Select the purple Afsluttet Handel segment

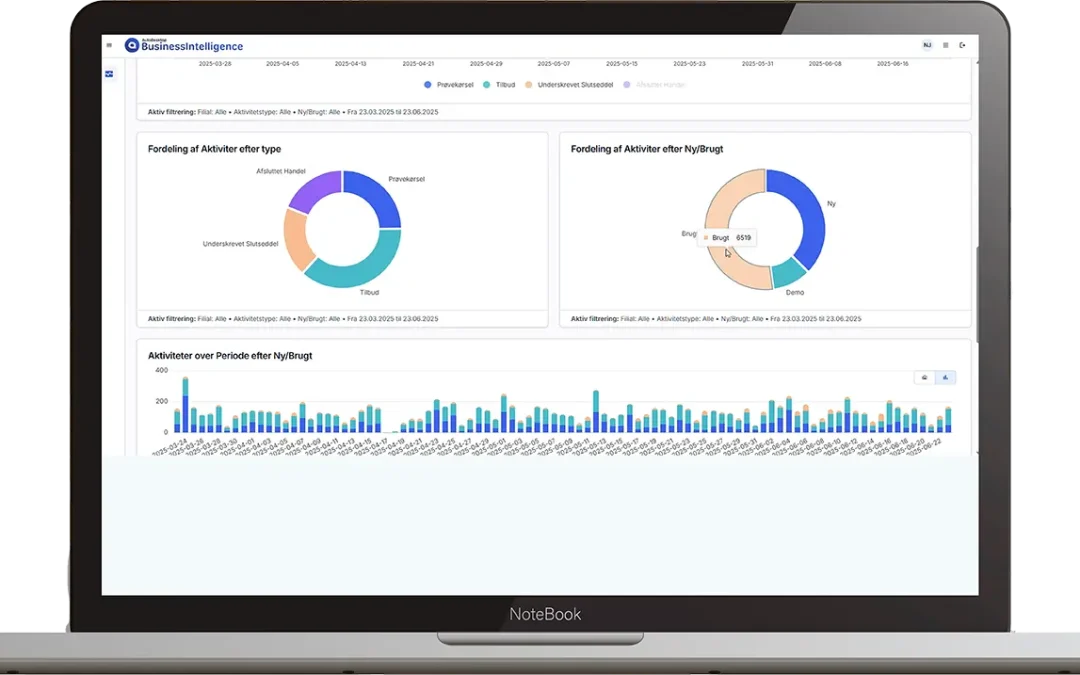pyautogui.click(x=313, y=188)
